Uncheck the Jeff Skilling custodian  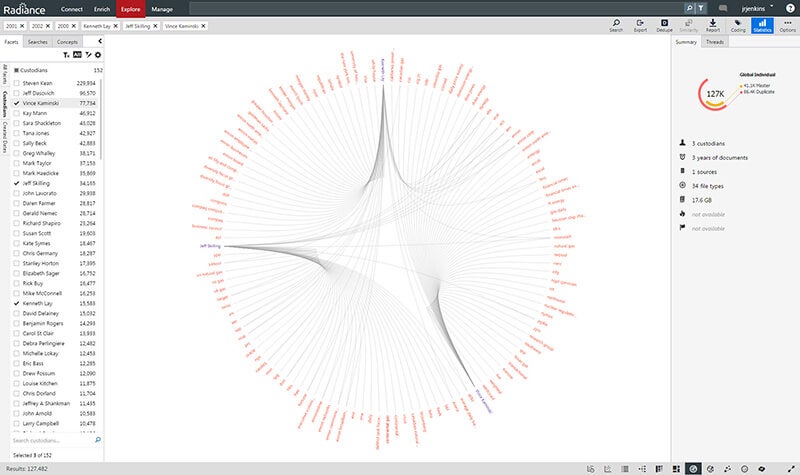click(16, 183)
